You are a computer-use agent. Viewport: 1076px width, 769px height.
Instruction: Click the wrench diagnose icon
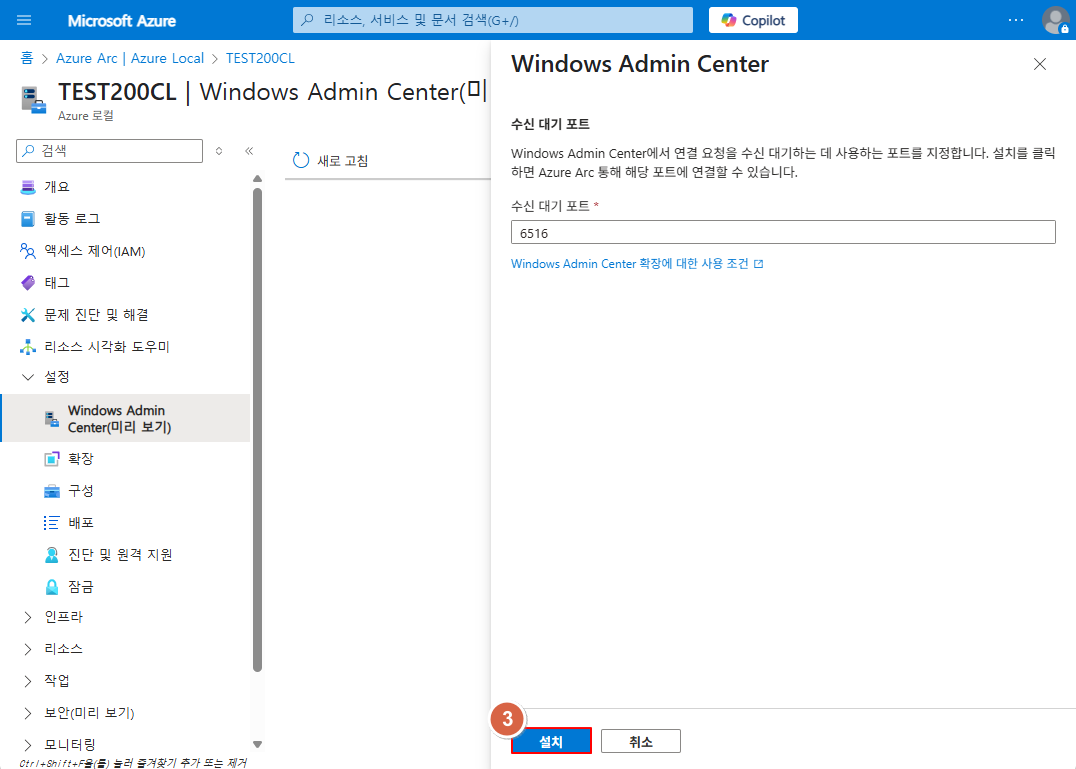coord(27,315)
